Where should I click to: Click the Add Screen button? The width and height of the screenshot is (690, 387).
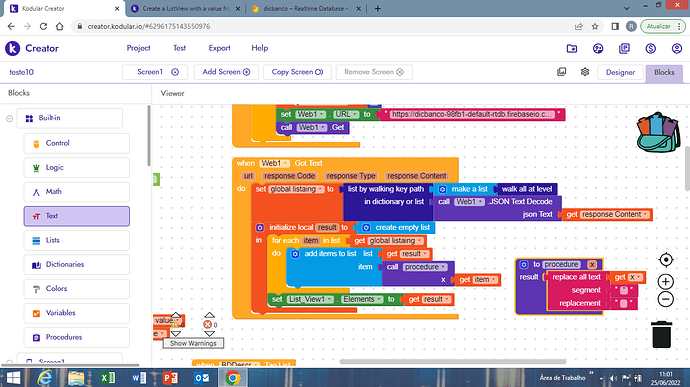click(x=226, y=72)
